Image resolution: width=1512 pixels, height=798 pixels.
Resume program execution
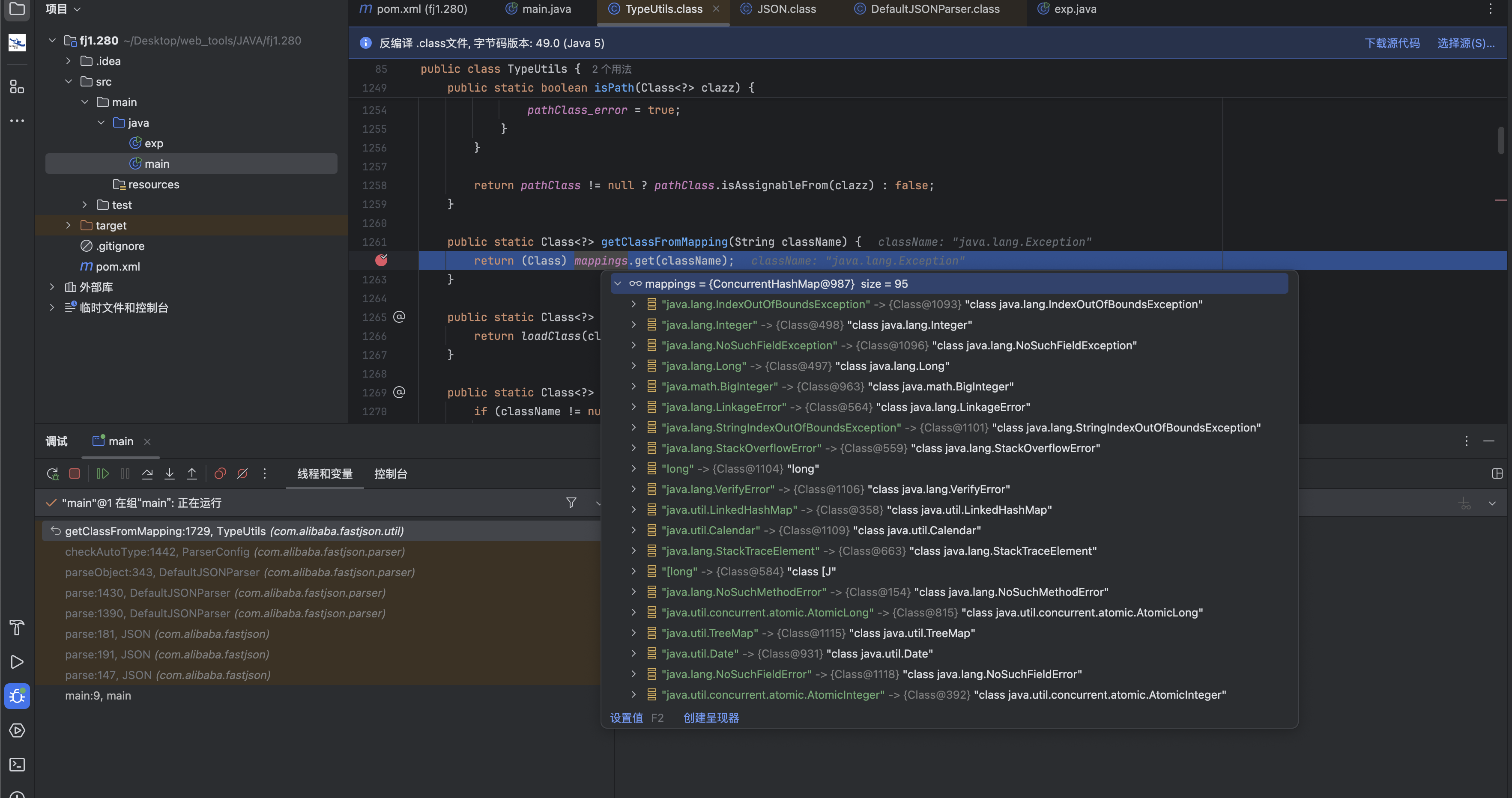tap(103, 473)
